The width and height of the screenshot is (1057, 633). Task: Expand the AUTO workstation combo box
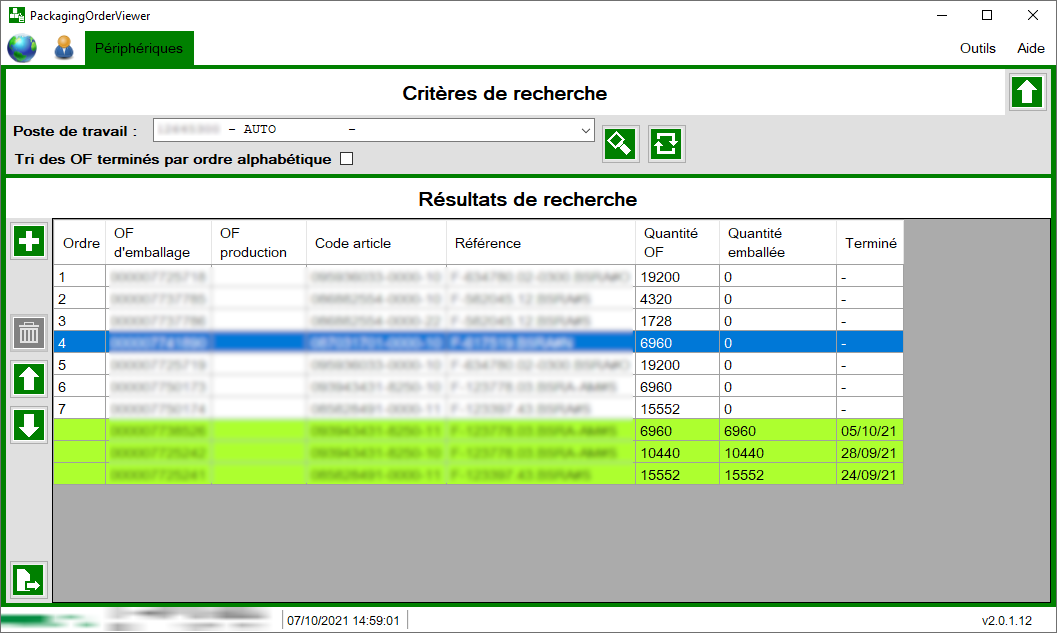pos(585,130)
